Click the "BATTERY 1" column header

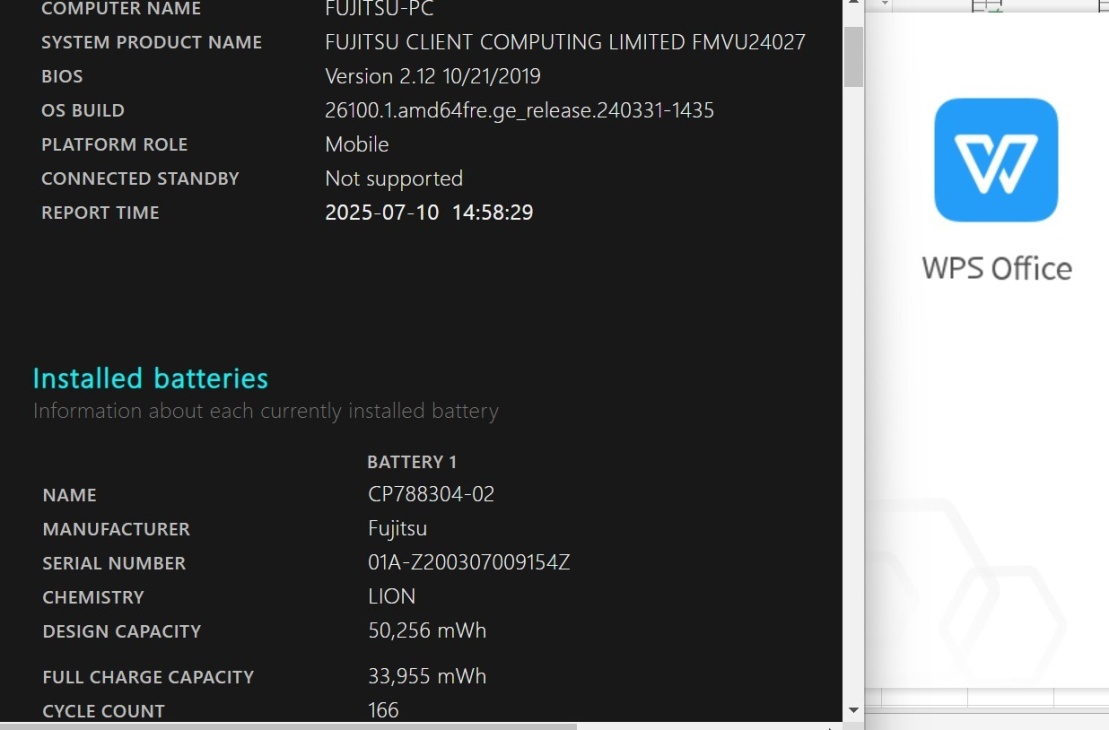412,462
